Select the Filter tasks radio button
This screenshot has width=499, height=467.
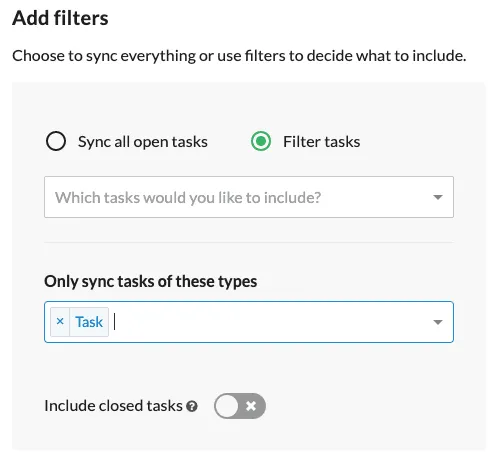261,141
